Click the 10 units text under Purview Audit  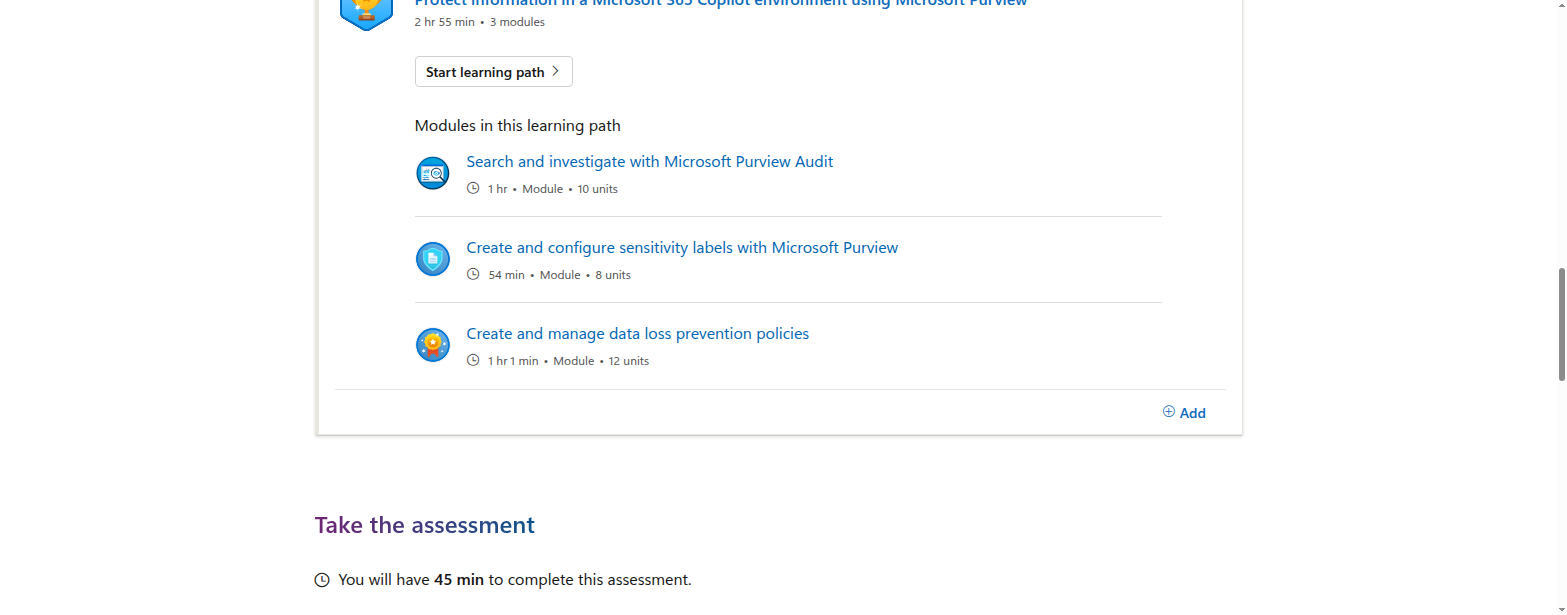[x=598, y=189]
